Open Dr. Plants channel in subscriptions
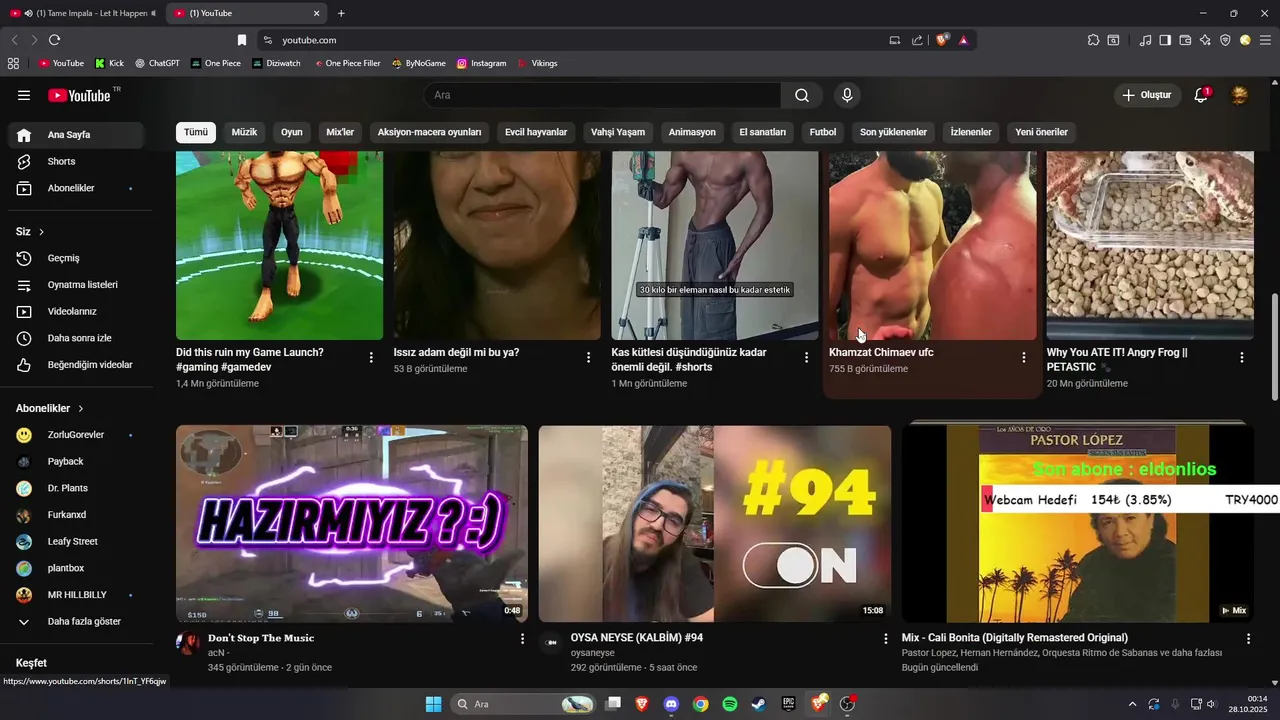1280x720 pixels. point(76,488)
